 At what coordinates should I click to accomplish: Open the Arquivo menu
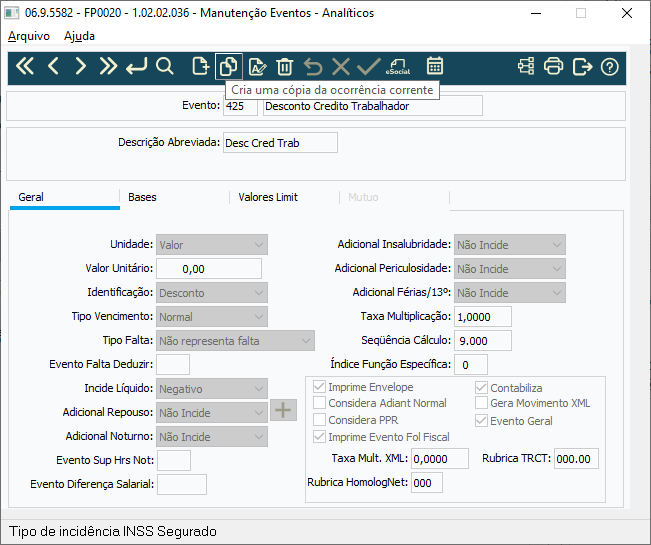click(x=29, y=35)
